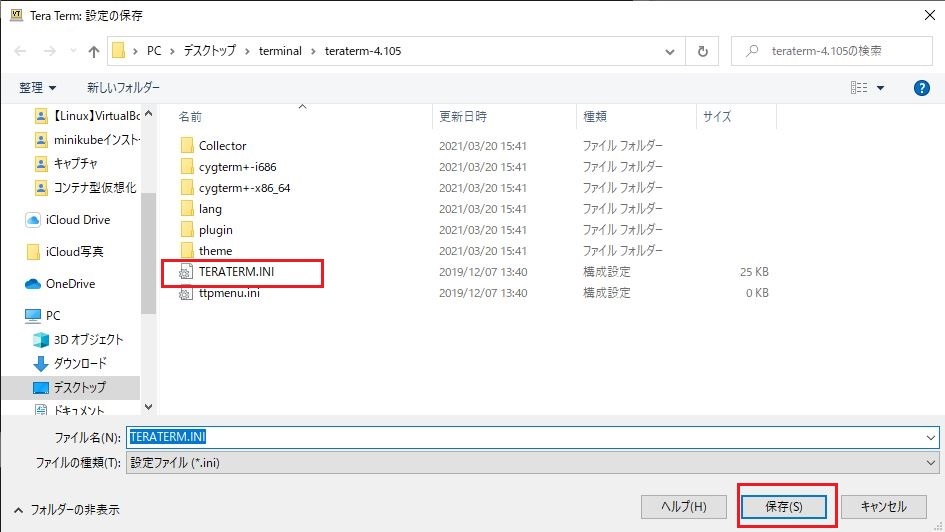Screen dimensions: 945x532
Task: Click the view layout icon
Action: pyautogui.click(x=859, y=88)
